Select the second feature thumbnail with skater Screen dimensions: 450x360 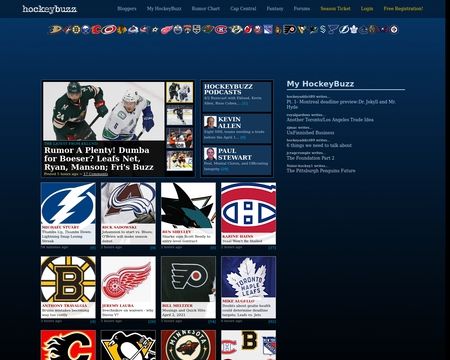(x=180, y=115)
